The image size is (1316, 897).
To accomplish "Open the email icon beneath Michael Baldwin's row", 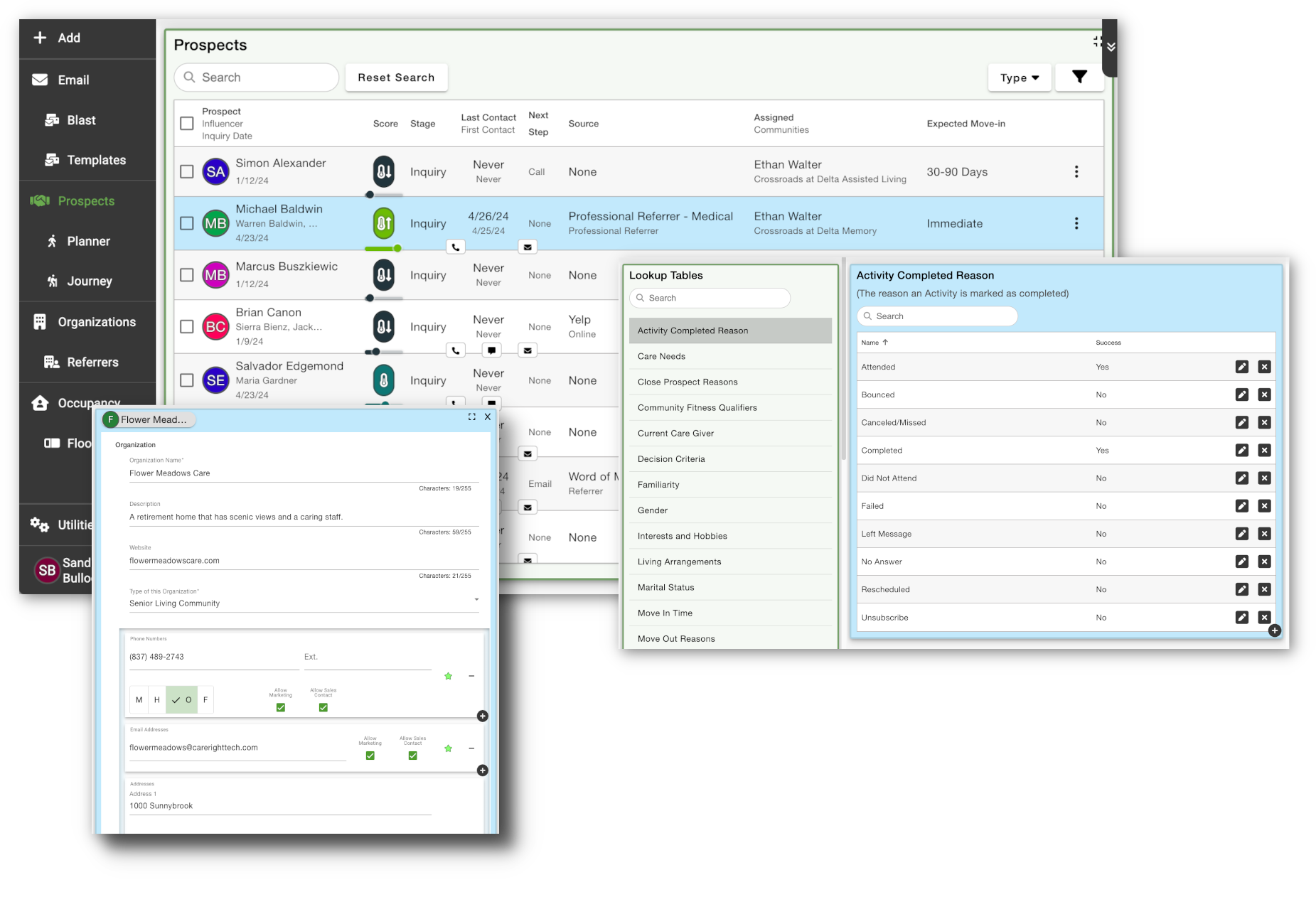I will (527, 247).
